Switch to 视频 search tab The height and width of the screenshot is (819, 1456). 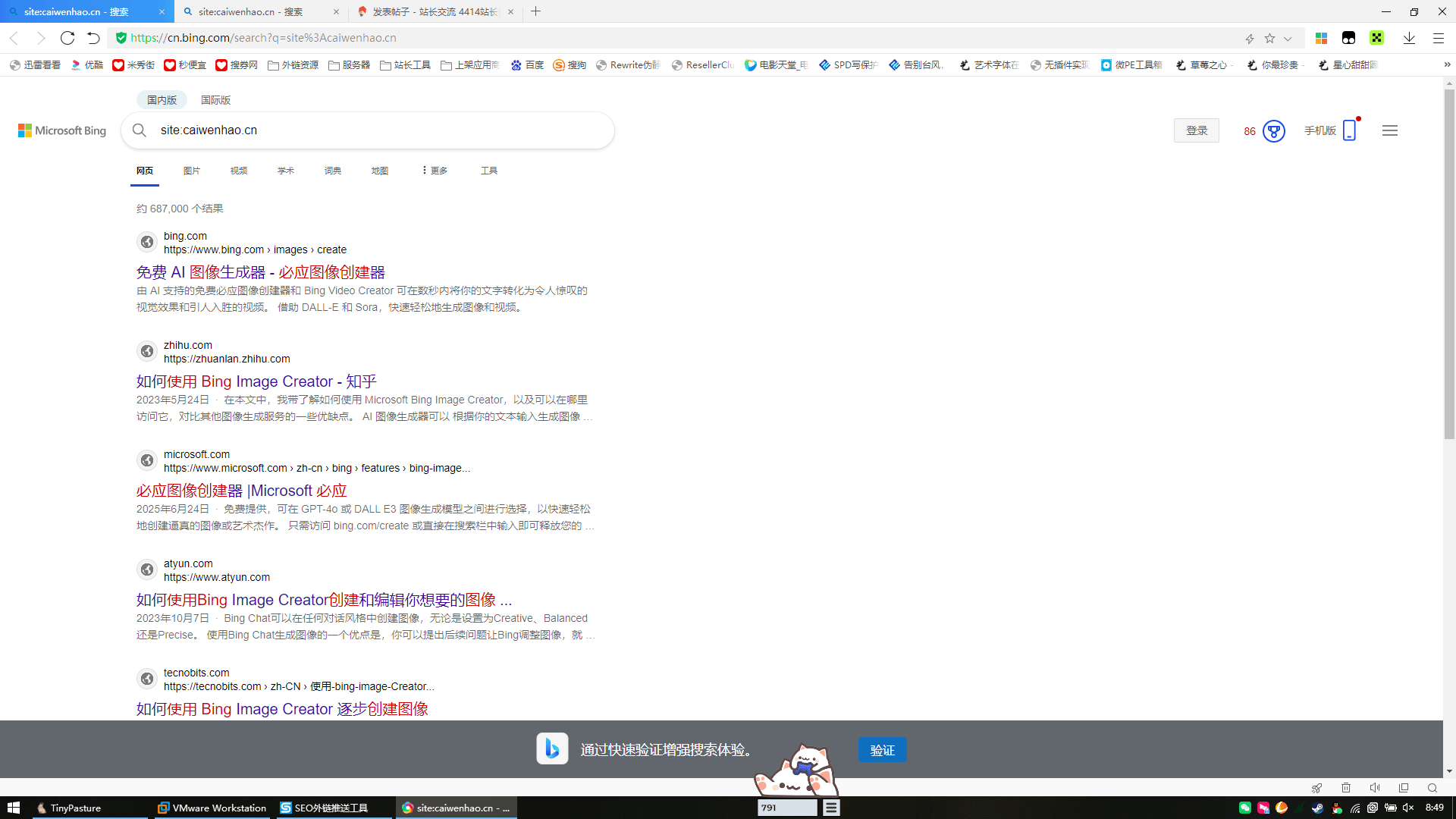point(239,171)
